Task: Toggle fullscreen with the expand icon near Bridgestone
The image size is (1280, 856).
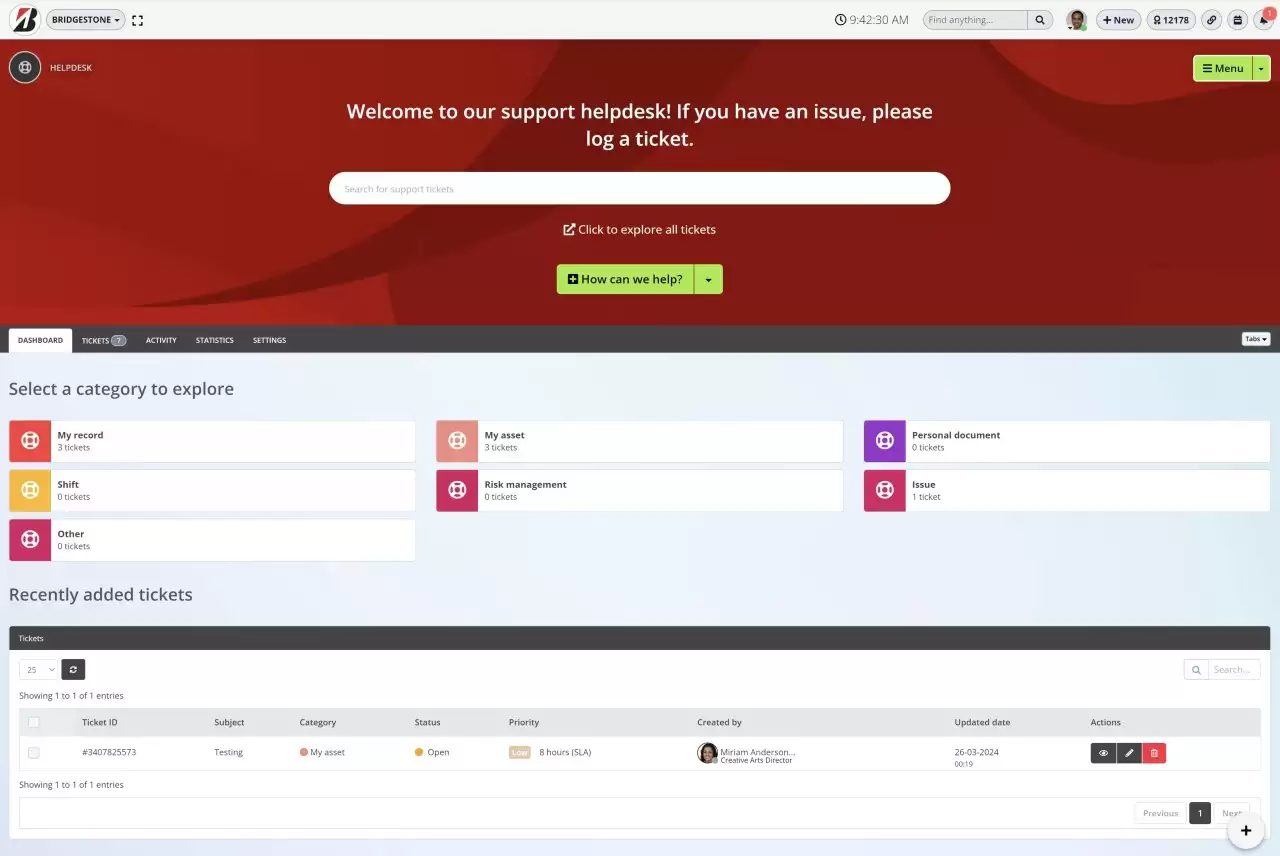Action: 137,19
